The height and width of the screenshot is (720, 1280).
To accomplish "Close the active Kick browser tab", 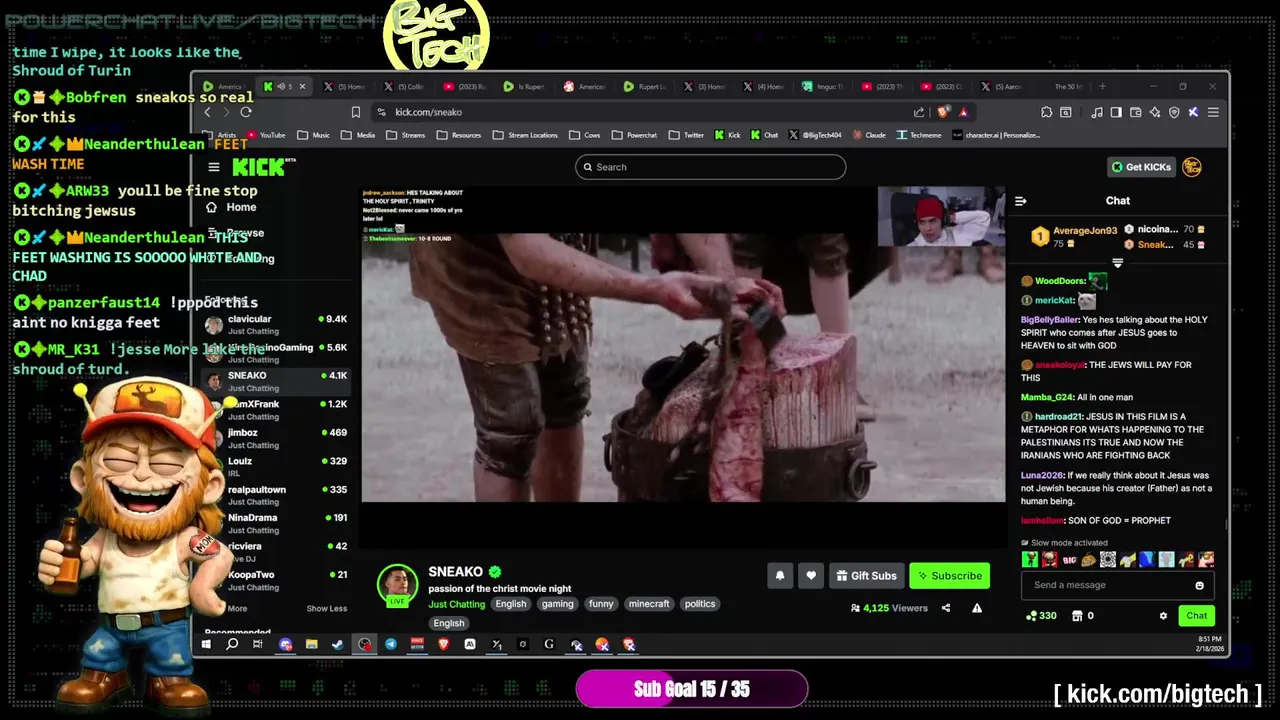I will pos(302,87).
